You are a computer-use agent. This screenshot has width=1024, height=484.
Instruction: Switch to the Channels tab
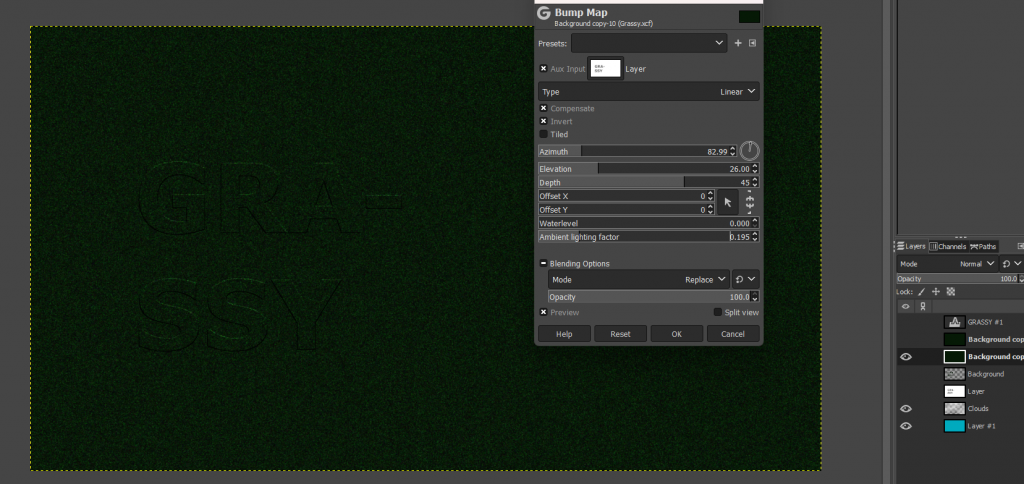pyautogui.click(x=948, y=246)
